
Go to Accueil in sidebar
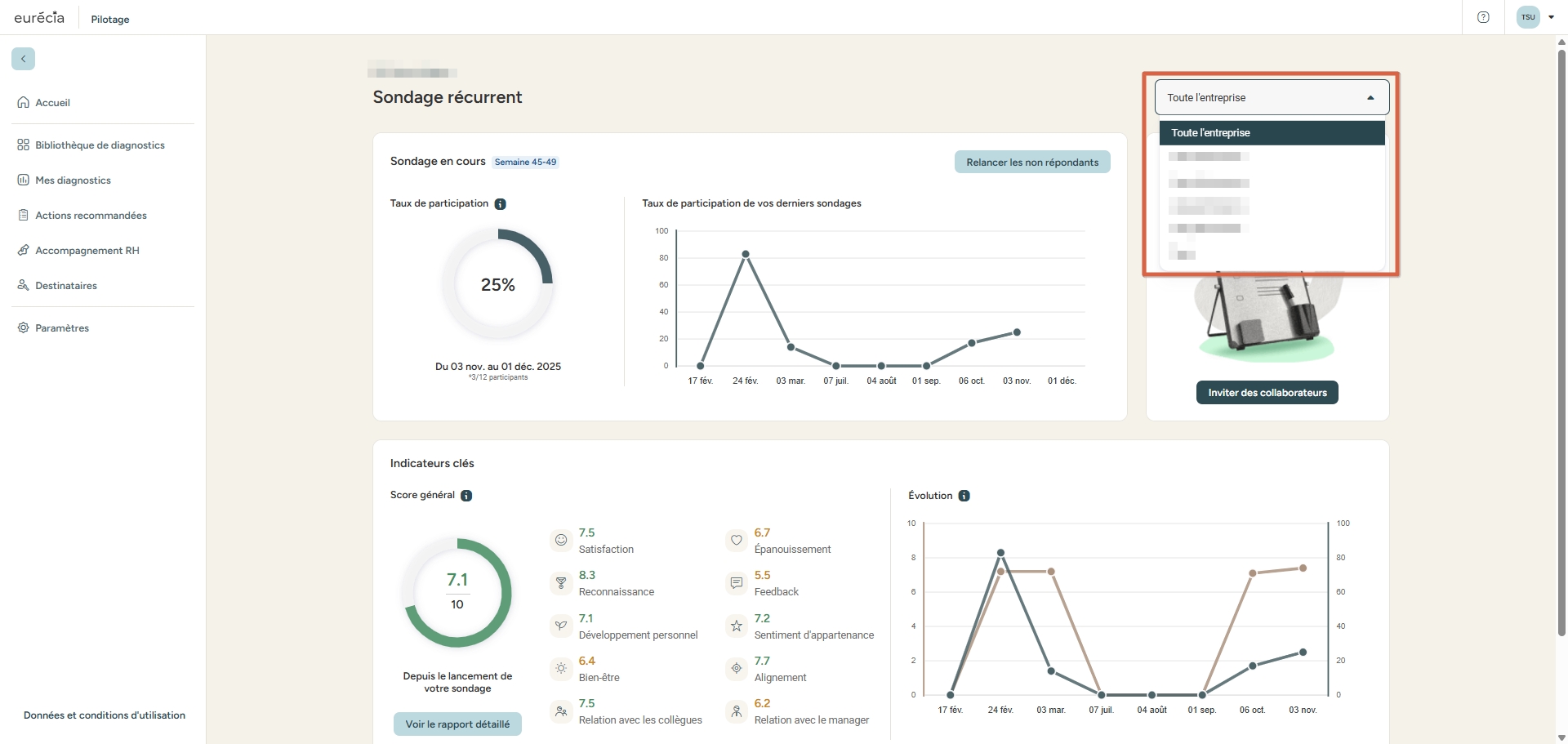tap(52, 103)
